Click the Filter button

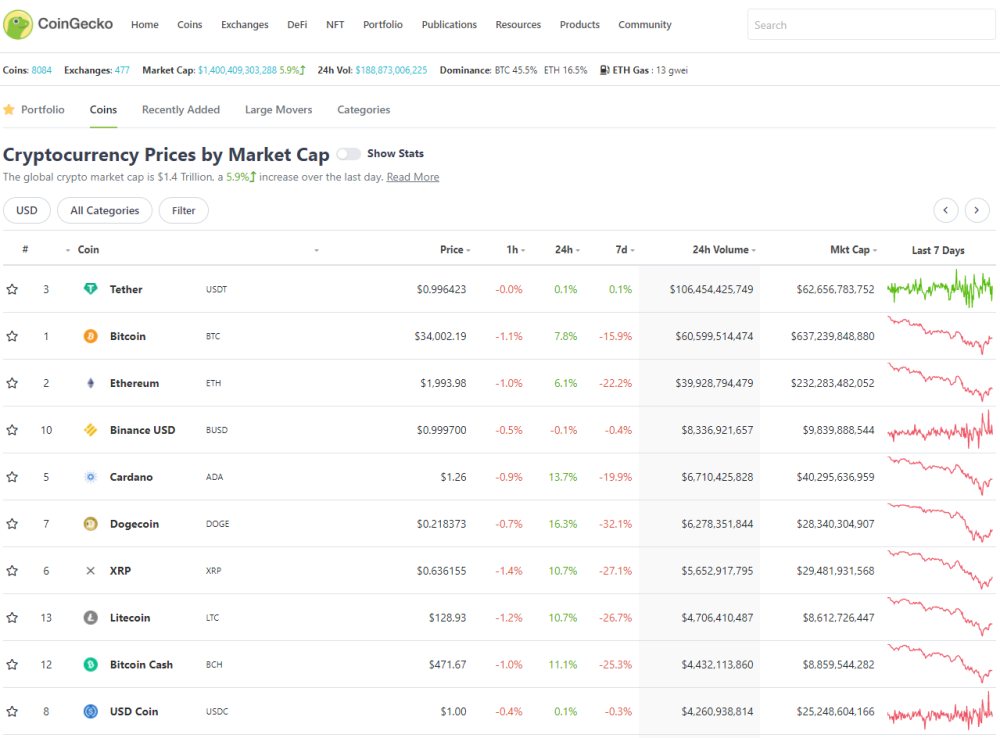click(x=184, y=210)
